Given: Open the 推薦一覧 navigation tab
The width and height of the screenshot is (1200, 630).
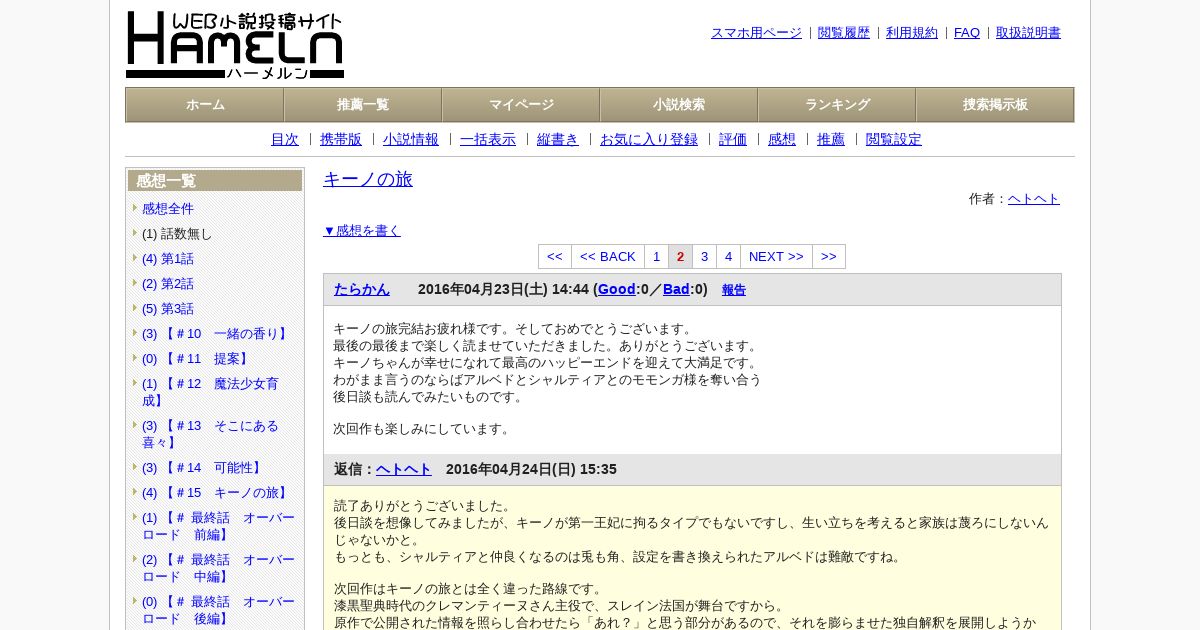Looking at the screenshot, I should click(x=363, y=105).
